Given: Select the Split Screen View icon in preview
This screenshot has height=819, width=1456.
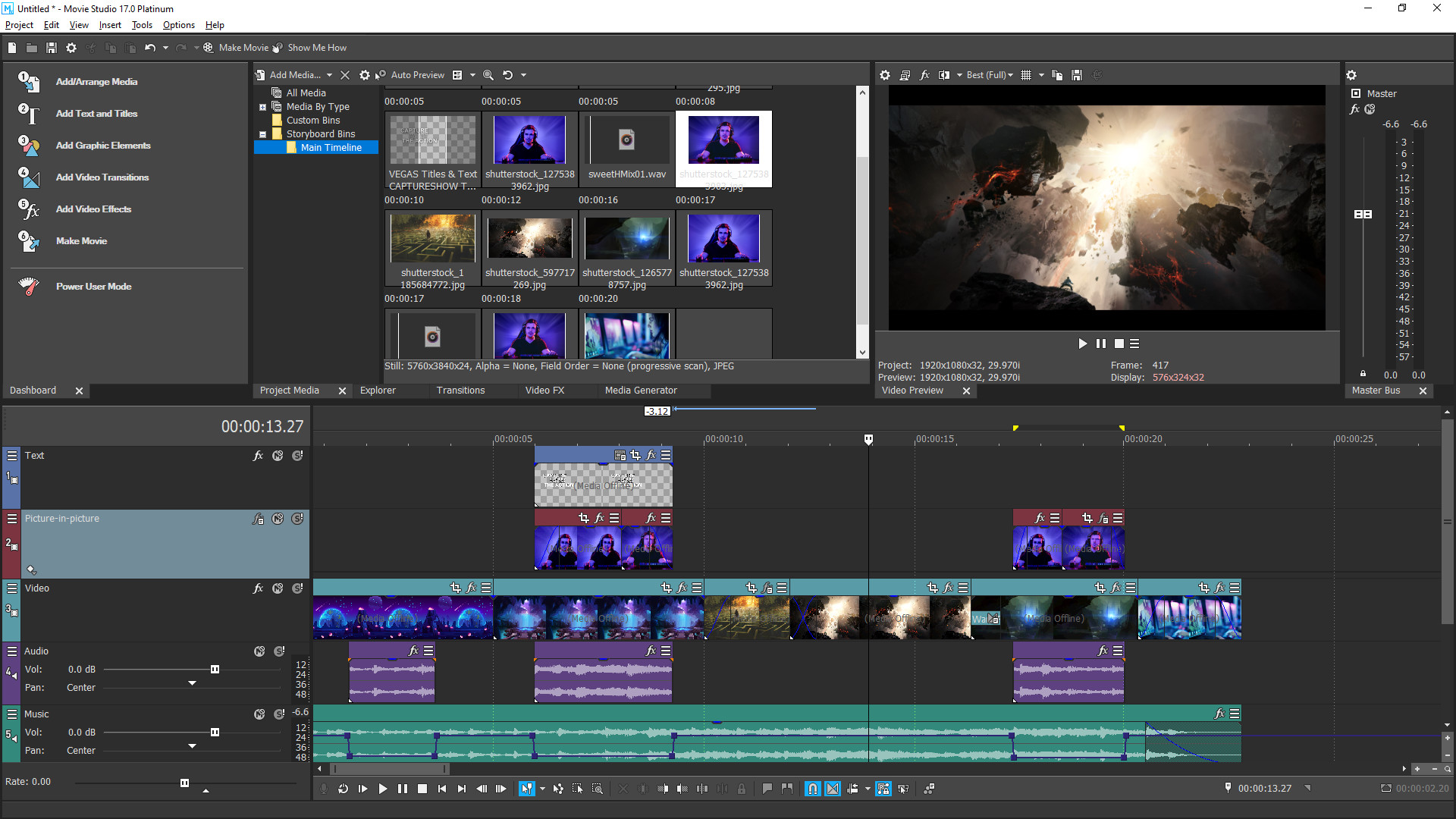Looking at the screenshot, I should 944,75.
